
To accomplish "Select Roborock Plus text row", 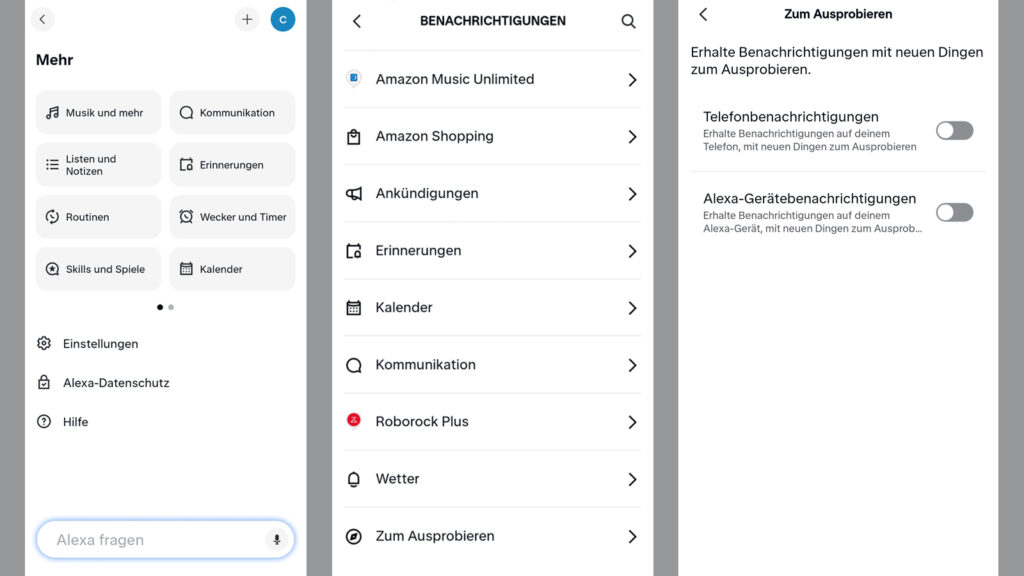I will tap(422, 421).
